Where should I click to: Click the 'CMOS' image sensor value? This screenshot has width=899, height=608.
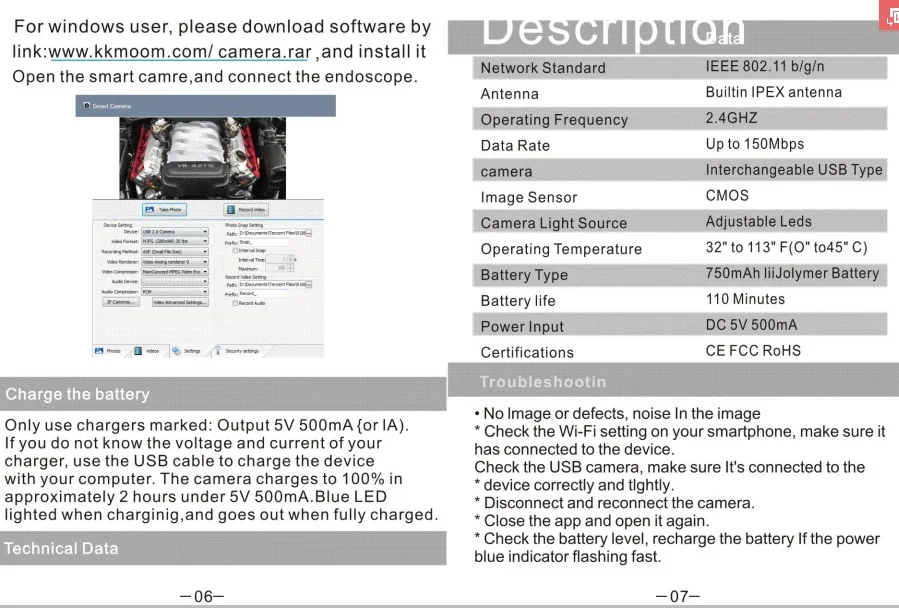click(x=727, y=196)
